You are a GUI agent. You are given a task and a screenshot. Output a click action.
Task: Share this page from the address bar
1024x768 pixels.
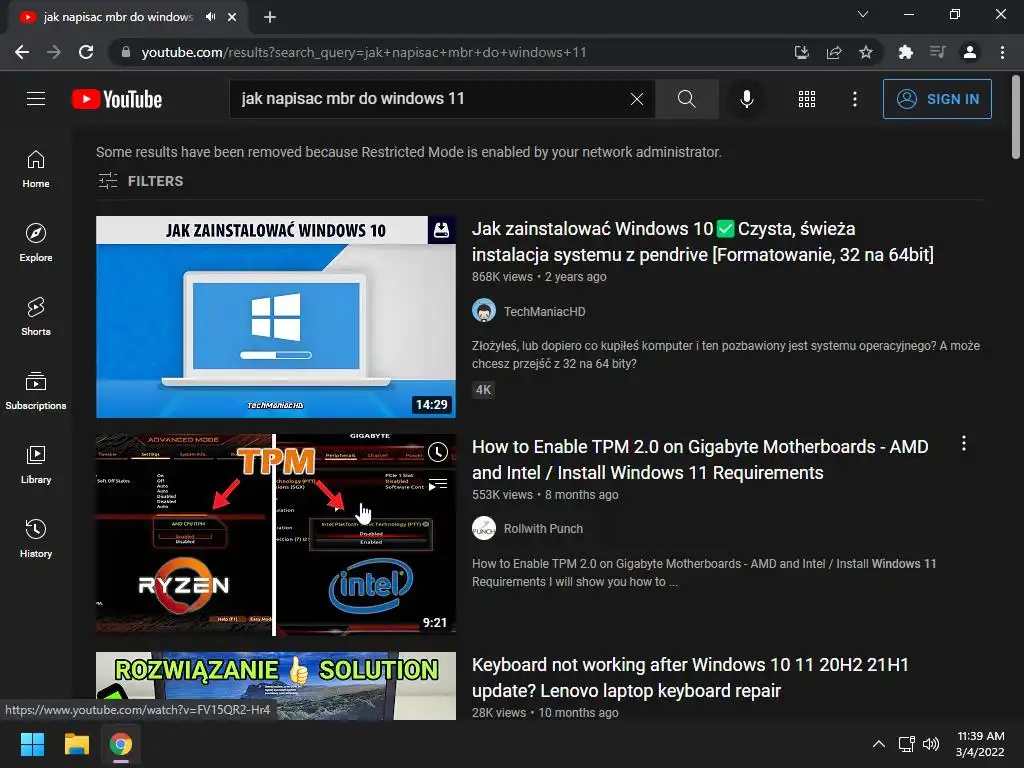point(834,52)
